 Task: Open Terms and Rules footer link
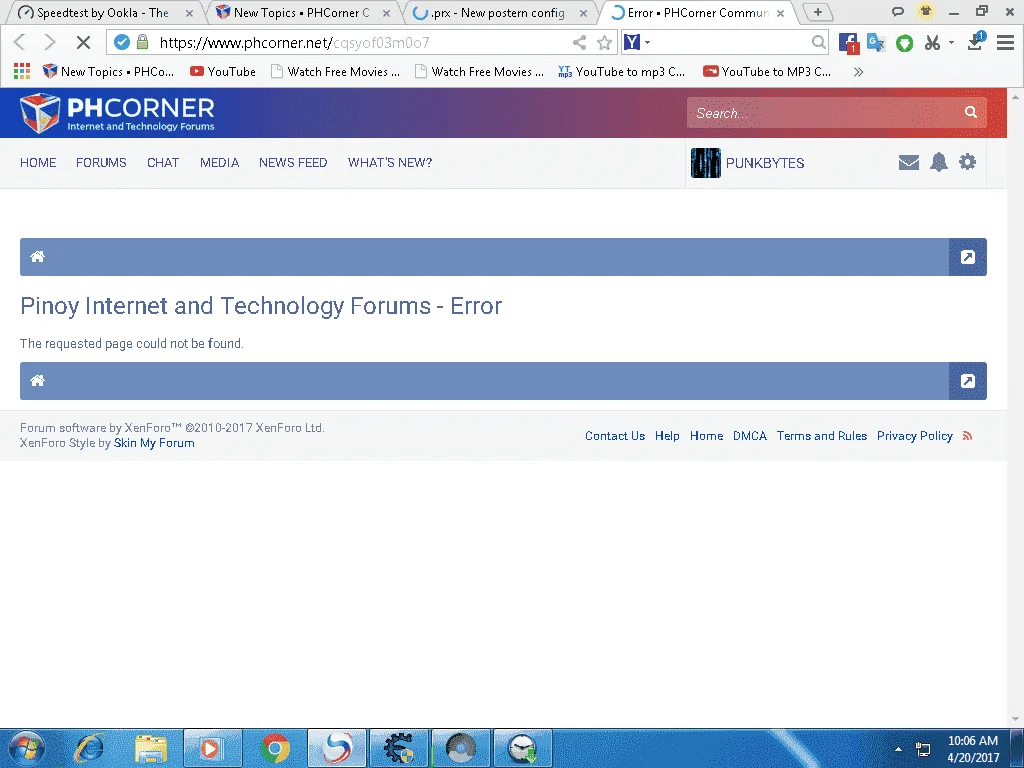pyautogui.click(x=822, y=436)
